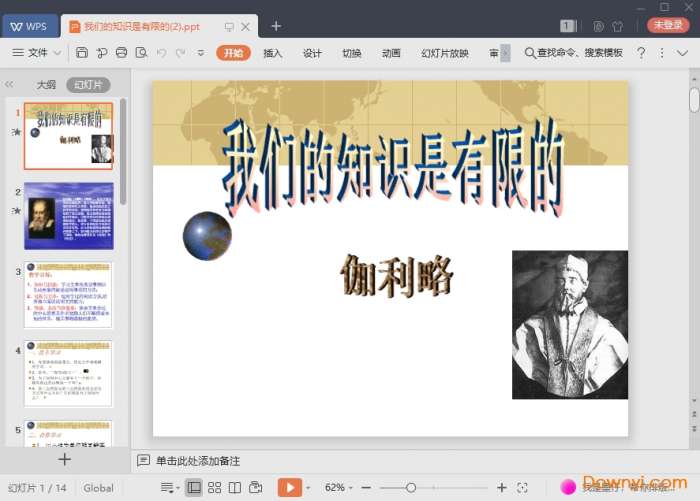Switch panel to 大纲 outline view
Image resolution: width=700 pixels, height=501 pixels.
pos(46,85)
